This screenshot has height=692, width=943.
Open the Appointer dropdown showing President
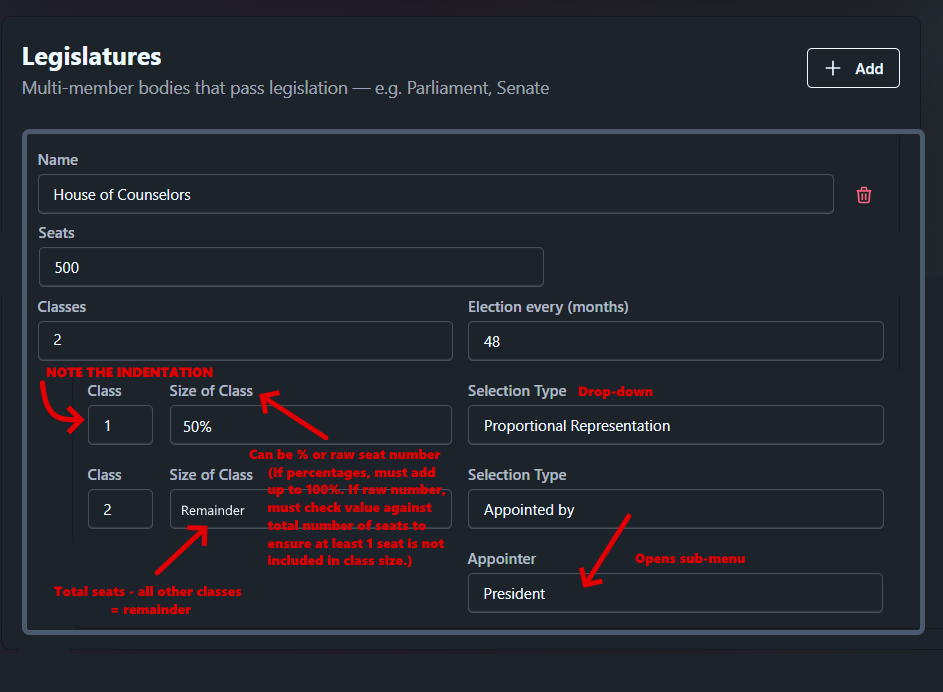pyautogui.click(x=675, y=593)
